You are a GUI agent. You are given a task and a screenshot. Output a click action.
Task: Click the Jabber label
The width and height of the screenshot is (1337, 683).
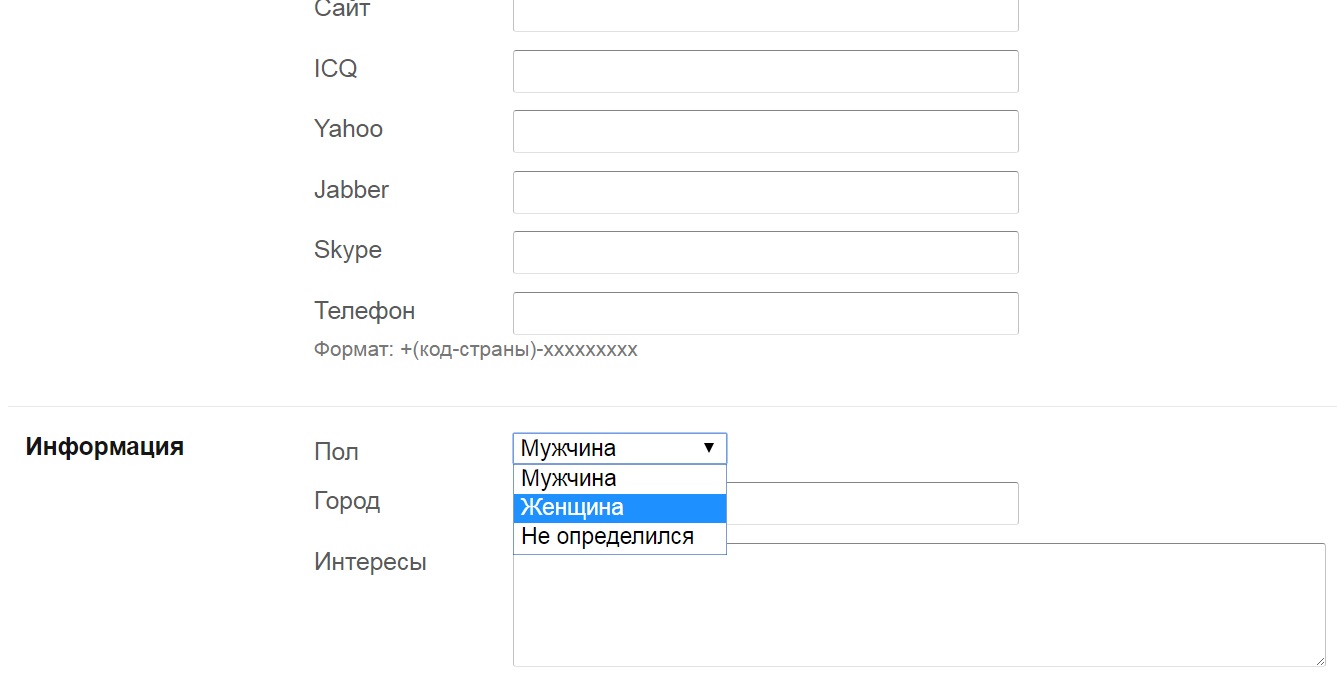351,189
